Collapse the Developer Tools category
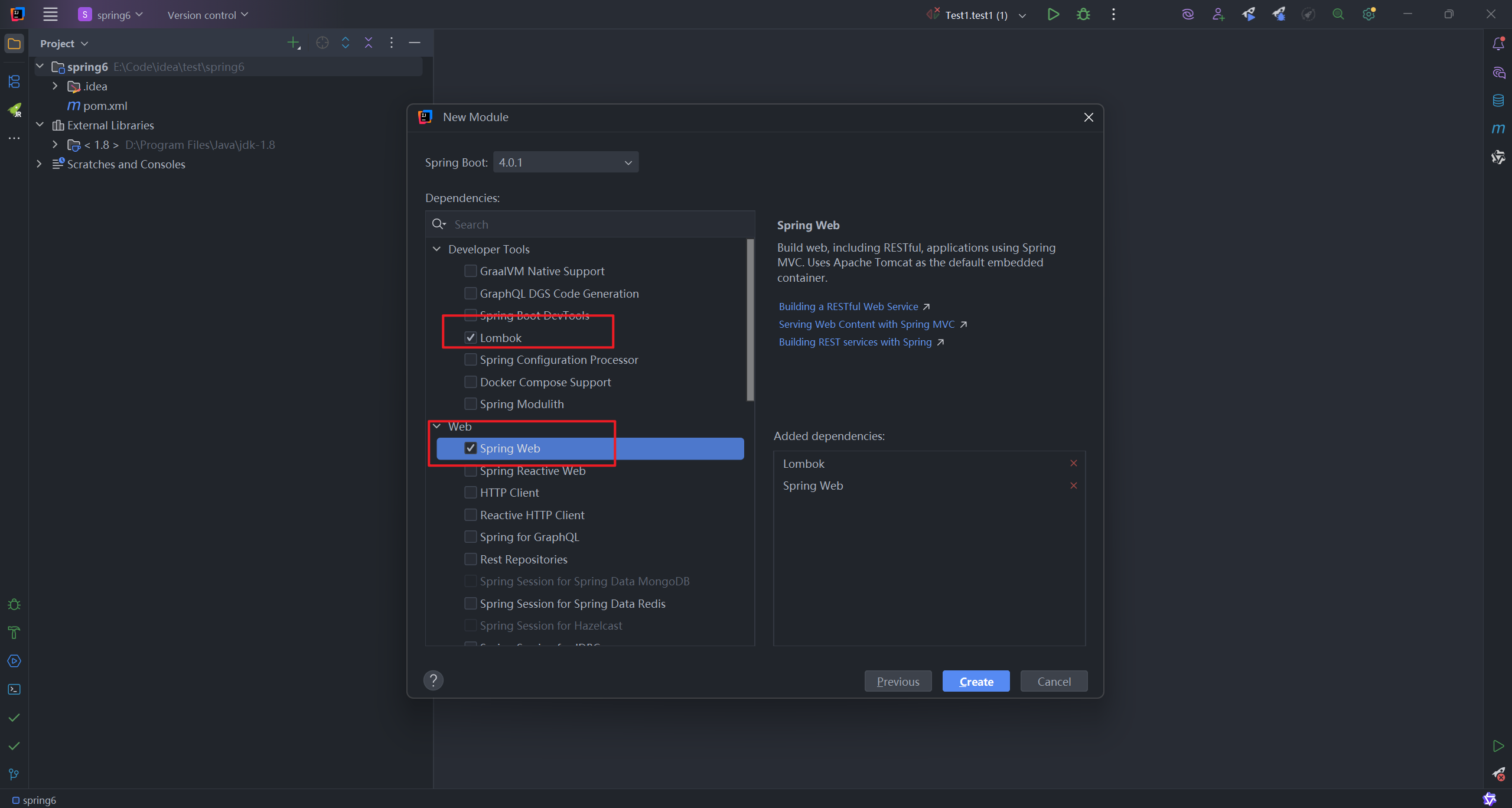Screen dimensions: 1512x808 [x=437, y=249]
